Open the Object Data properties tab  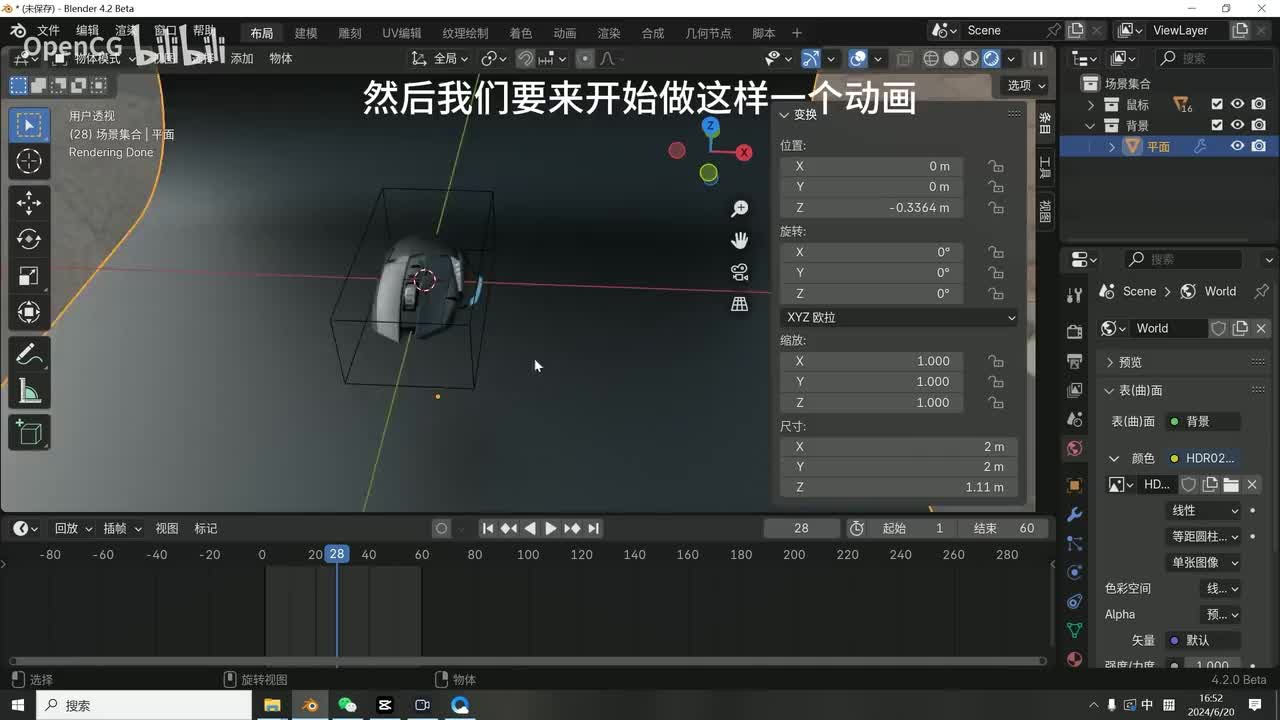pyautogui.click(x=1074, y=630)
